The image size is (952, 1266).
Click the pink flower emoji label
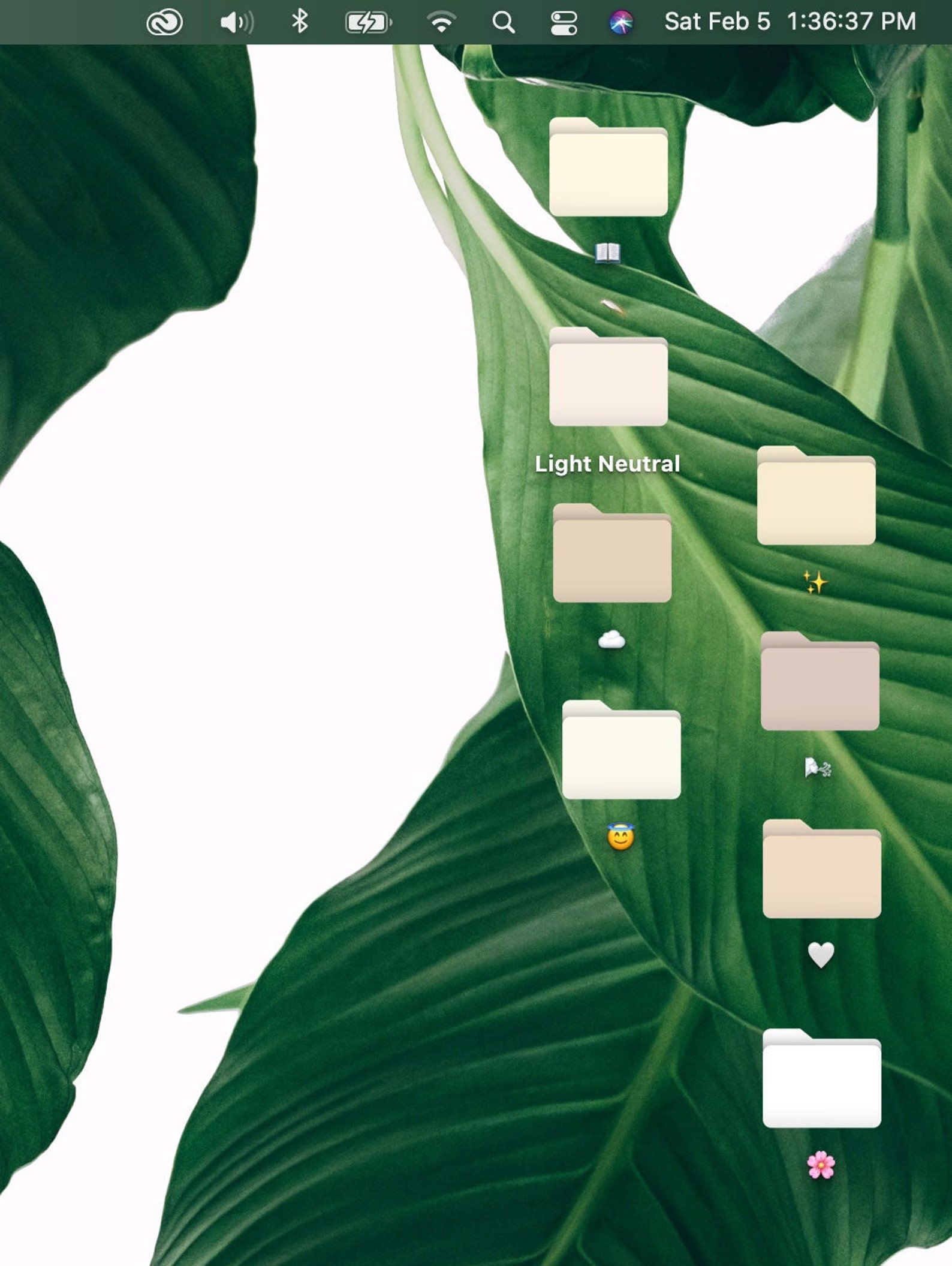click(x=821, y=1165)
